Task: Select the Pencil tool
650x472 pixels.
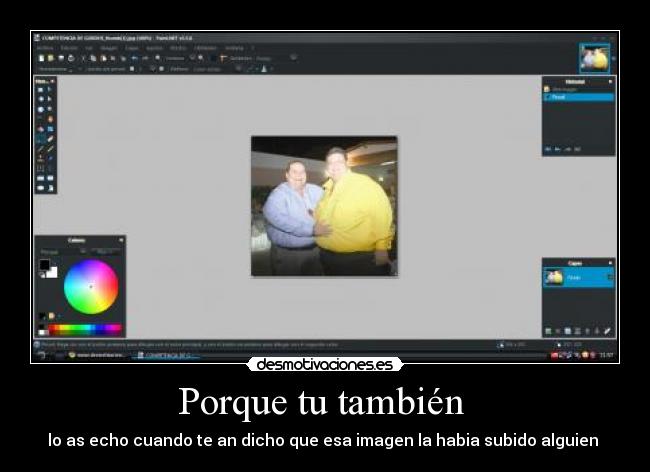Action: [x=41, y=149]
